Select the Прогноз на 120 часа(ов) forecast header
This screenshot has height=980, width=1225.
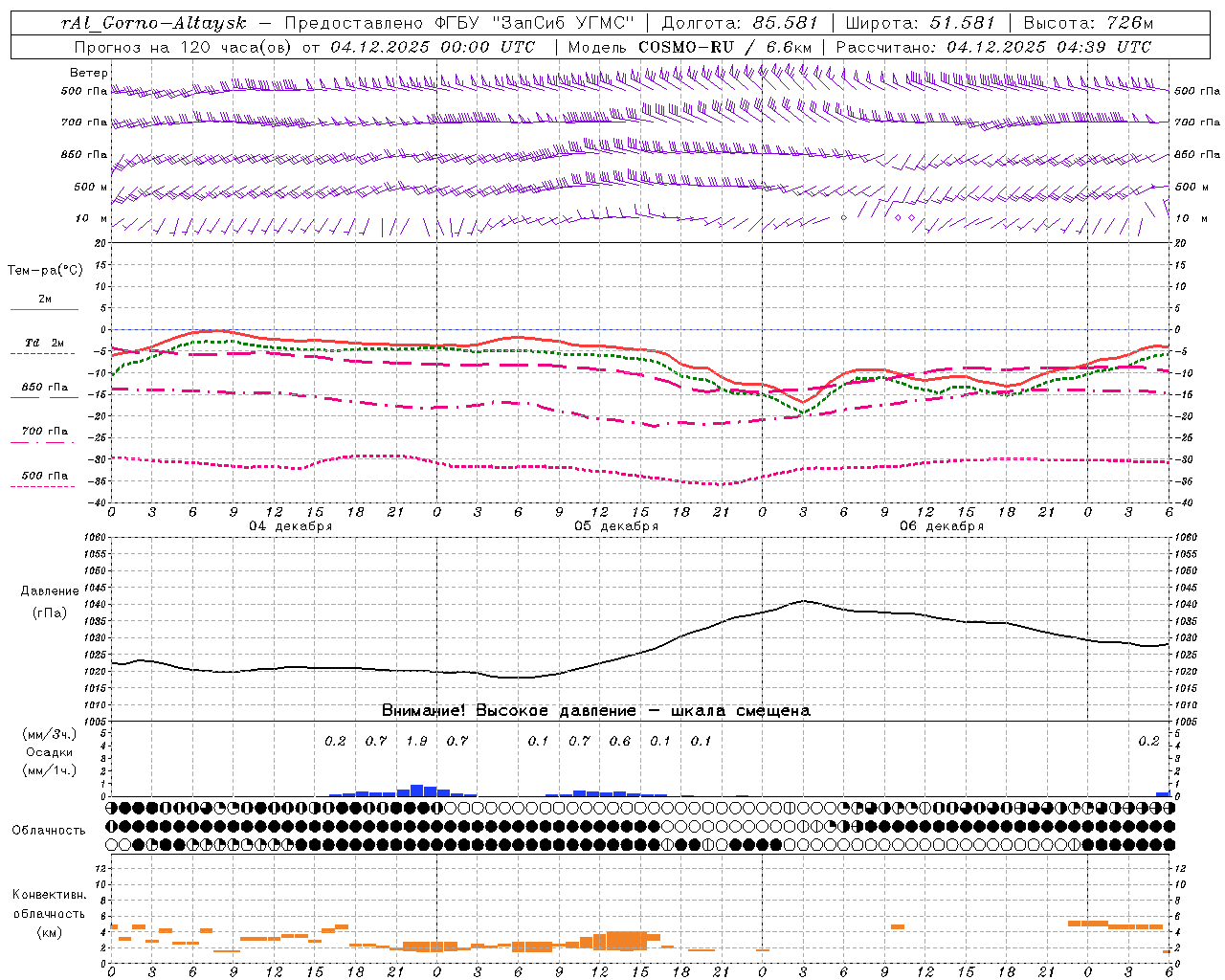185,47
